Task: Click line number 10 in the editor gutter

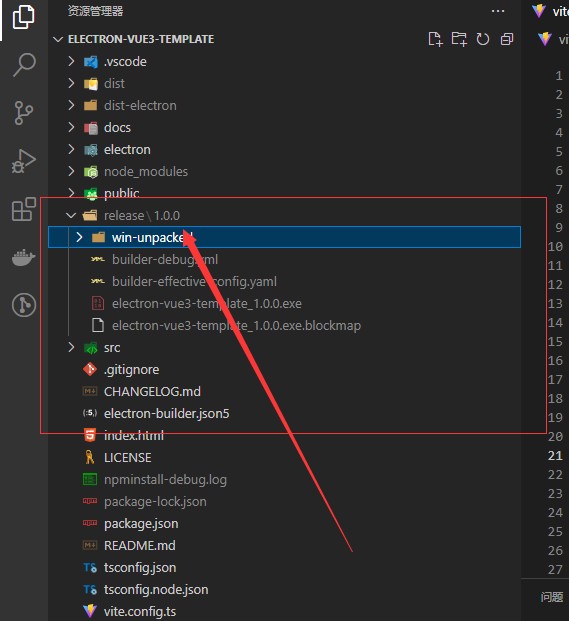Action: point(555,246)
